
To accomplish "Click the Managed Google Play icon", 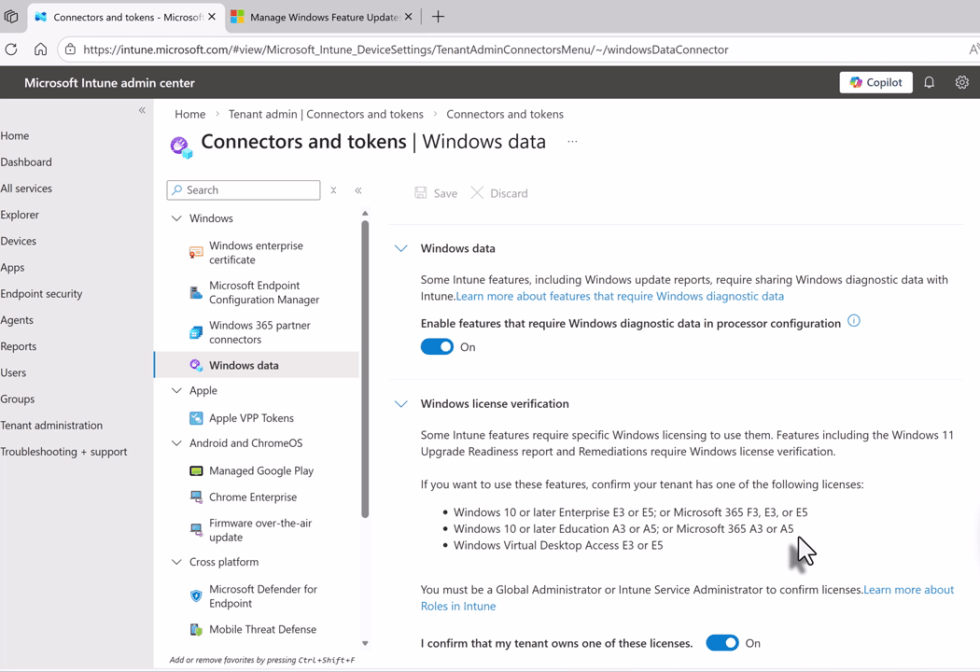I will point(196,471).
